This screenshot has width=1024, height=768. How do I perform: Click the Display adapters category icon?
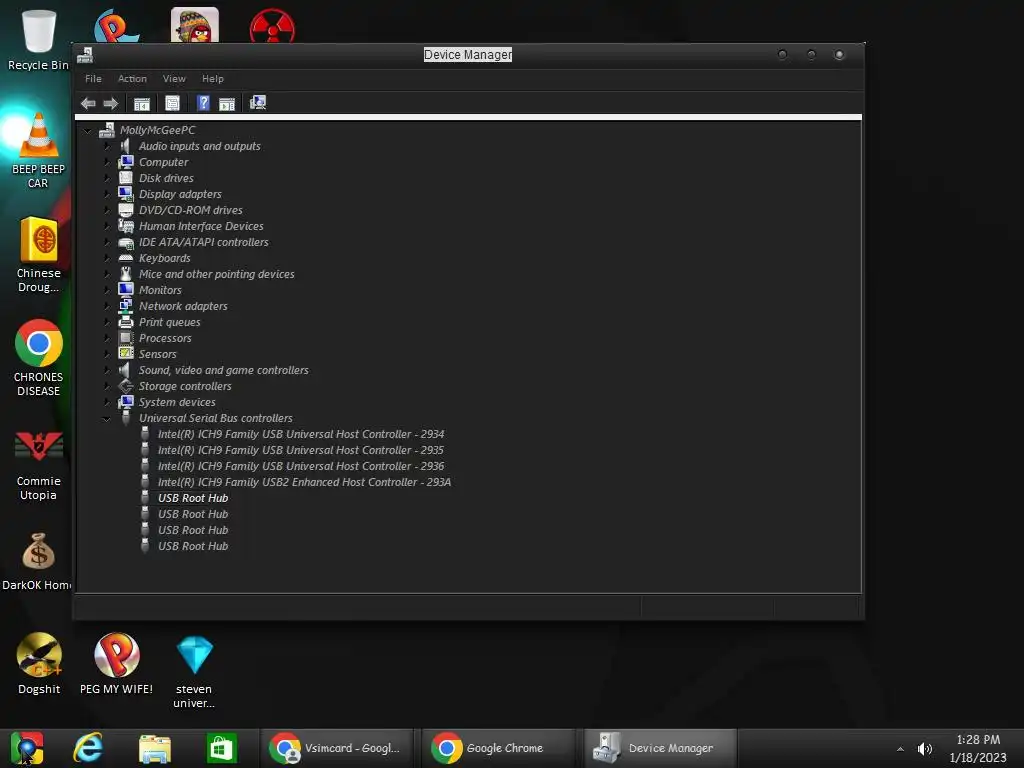[x=126, y=194]
